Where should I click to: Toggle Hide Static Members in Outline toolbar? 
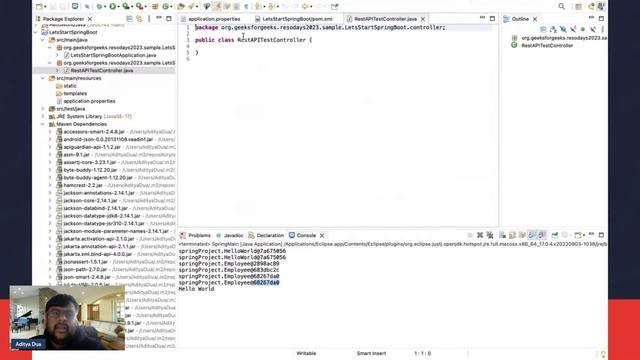click(x=573, y=29)
